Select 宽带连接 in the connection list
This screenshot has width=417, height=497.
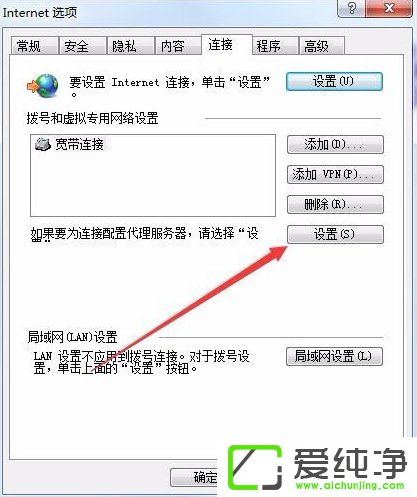tap(69, 145)
